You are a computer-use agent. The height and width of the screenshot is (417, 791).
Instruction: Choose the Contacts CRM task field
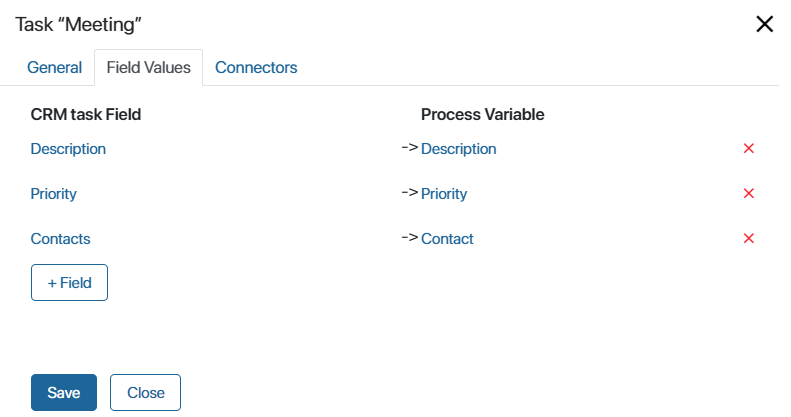[61, 239]
